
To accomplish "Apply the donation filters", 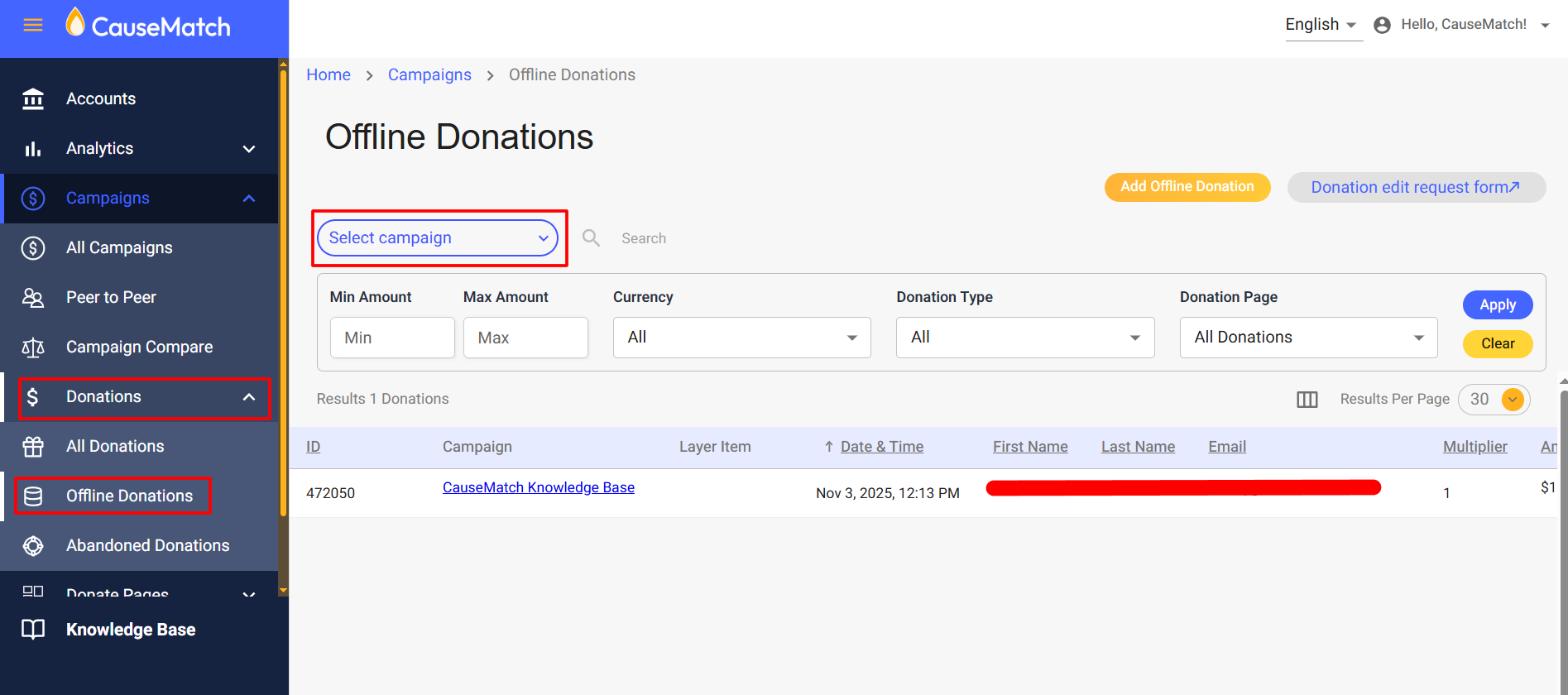I will tap(1498, 304).
